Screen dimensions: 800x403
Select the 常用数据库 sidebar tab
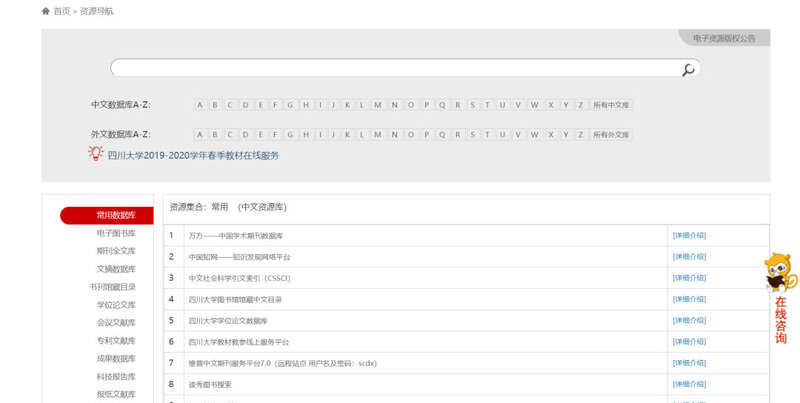116,215
